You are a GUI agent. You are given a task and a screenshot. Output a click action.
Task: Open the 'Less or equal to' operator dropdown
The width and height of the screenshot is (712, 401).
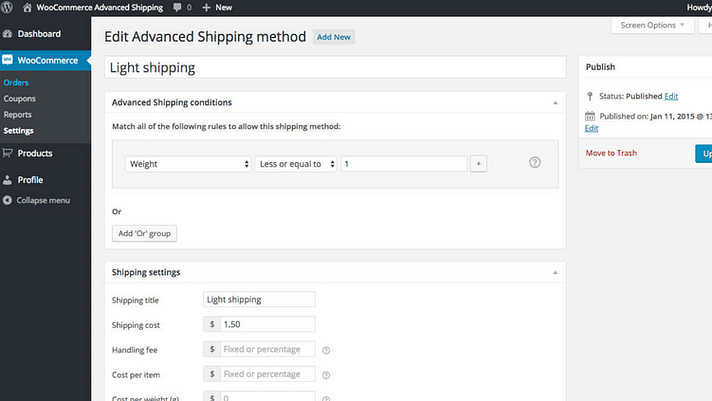pyautogui.click(x=296, y=163)
